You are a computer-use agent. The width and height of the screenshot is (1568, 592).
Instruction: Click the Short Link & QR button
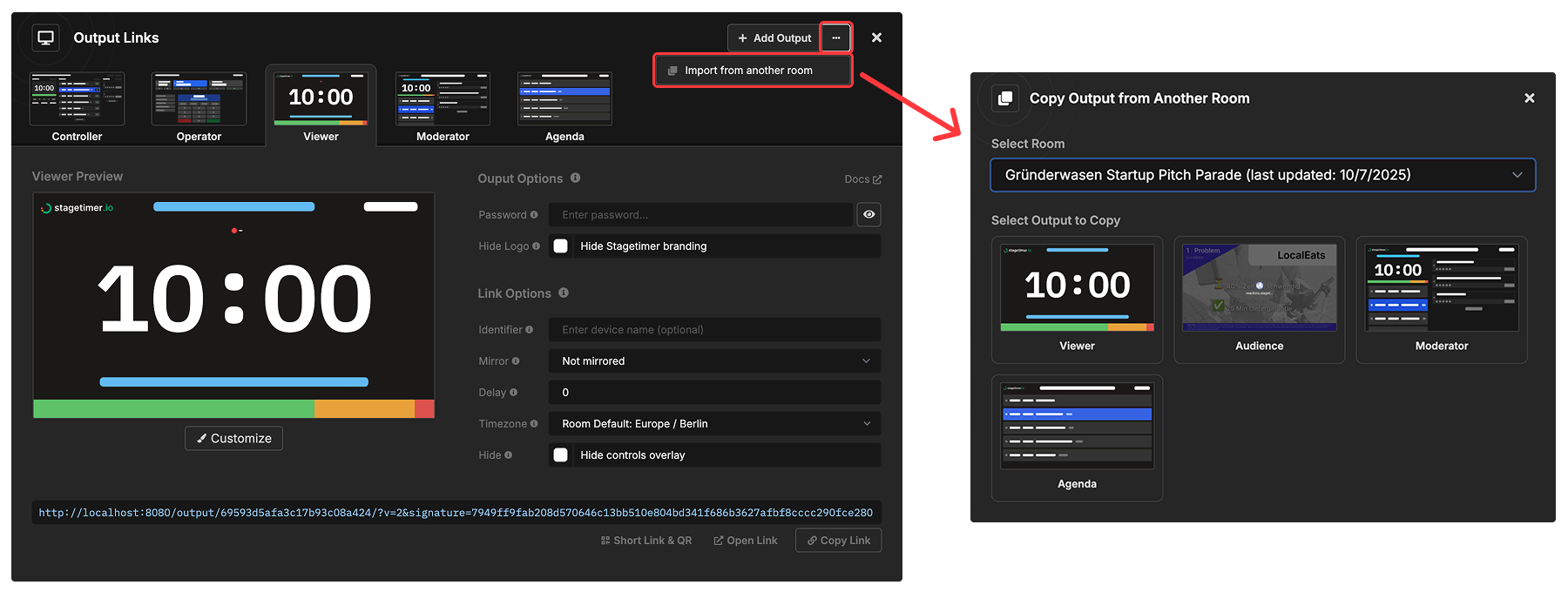tap(646, 541)
